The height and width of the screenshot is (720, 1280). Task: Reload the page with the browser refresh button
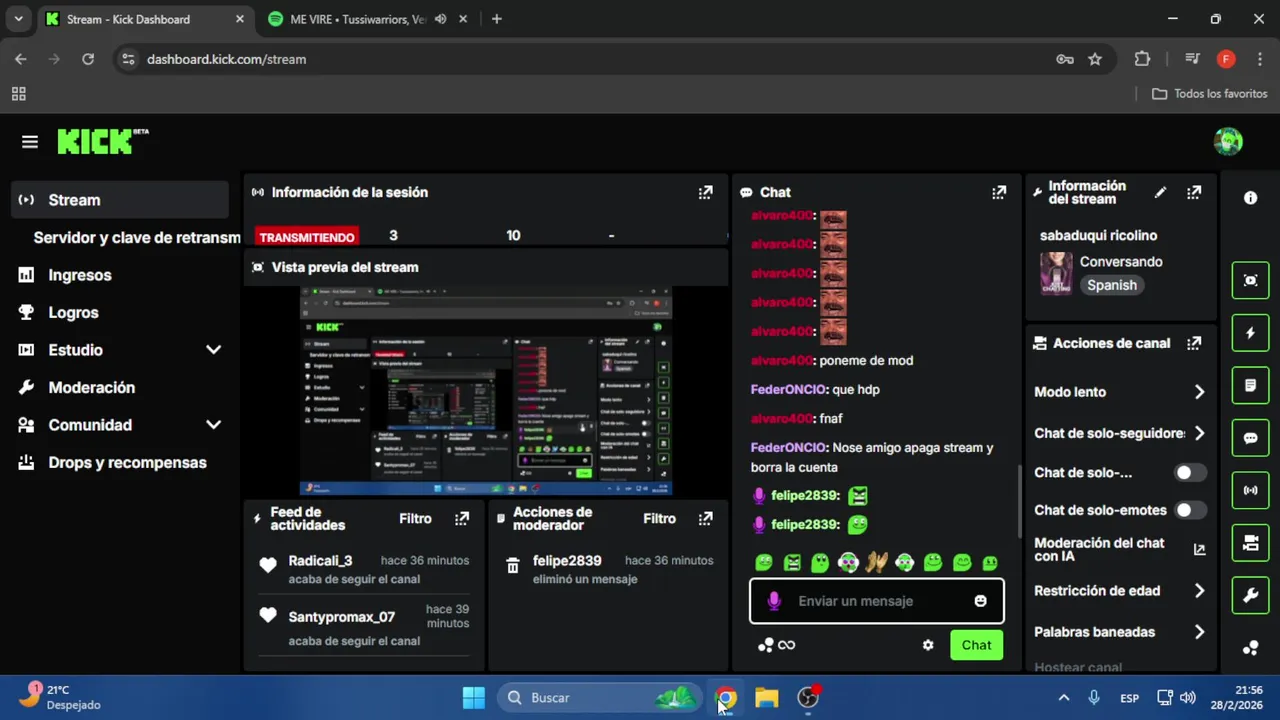(88, 59)
